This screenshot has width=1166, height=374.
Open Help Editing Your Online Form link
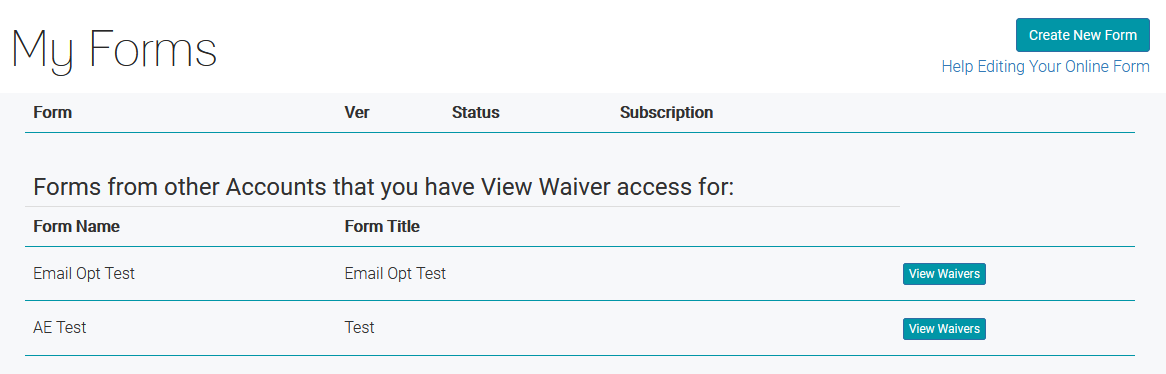1046,66
